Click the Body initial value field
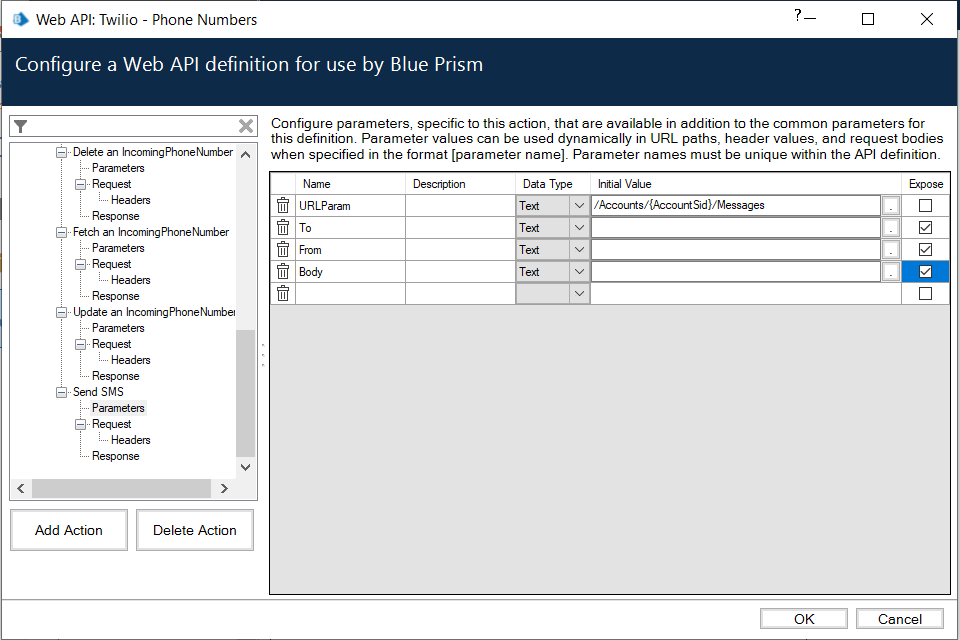The height and width of the screenshot is (640, 960). (736, 272)
